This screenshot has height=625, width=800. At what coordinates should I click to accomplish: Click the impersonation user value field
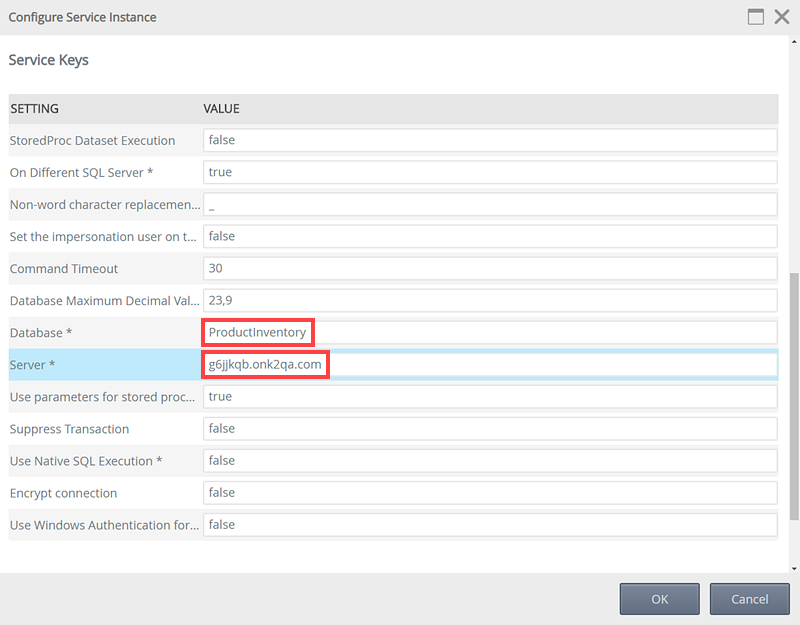490,236
